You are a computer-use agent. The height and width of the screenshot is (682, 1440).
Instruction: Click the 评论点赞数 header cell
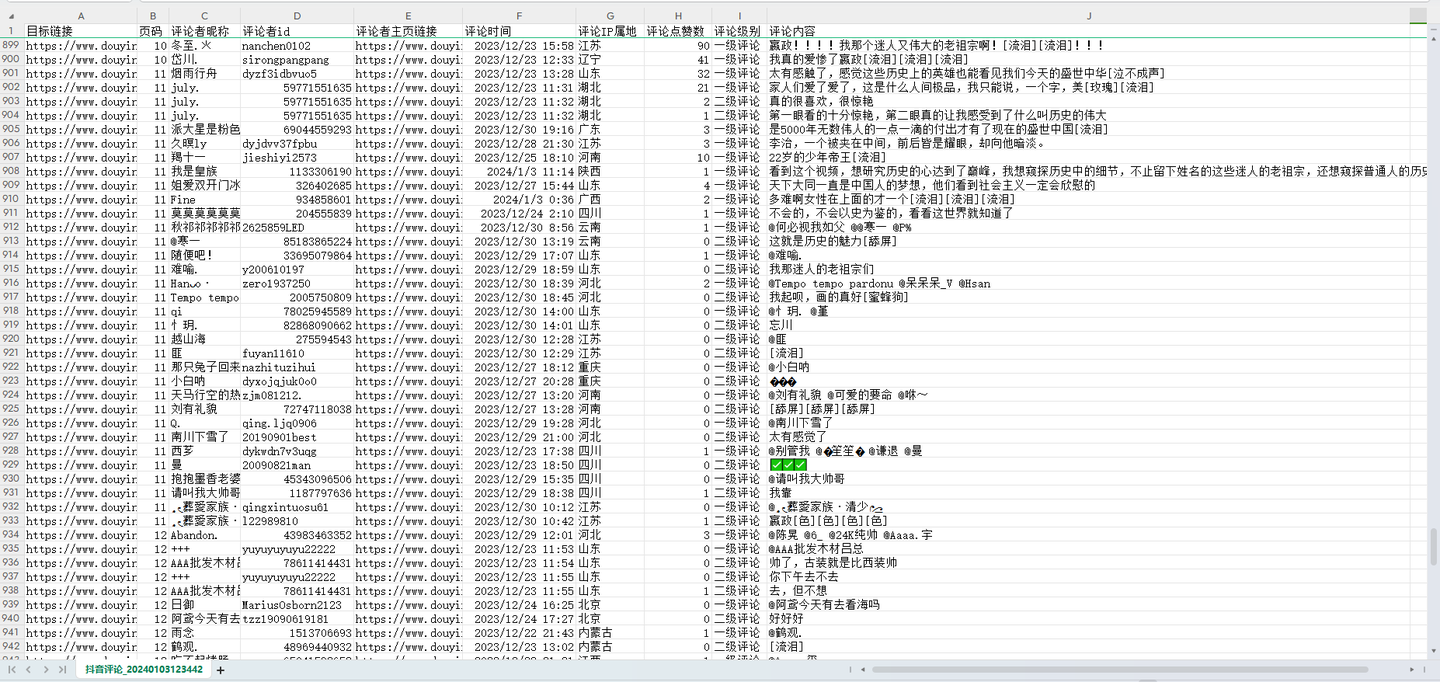(x=677, y=31)
